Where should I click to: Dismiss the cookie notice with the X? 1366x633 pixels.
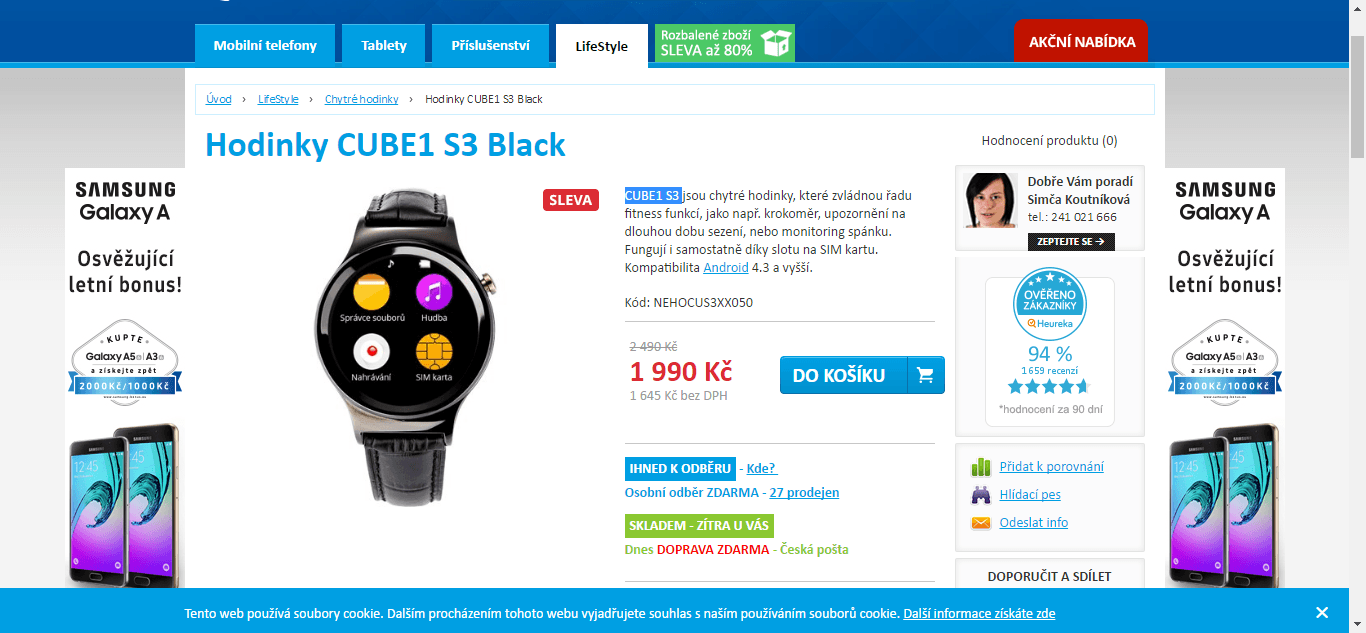click(1322, 613)
